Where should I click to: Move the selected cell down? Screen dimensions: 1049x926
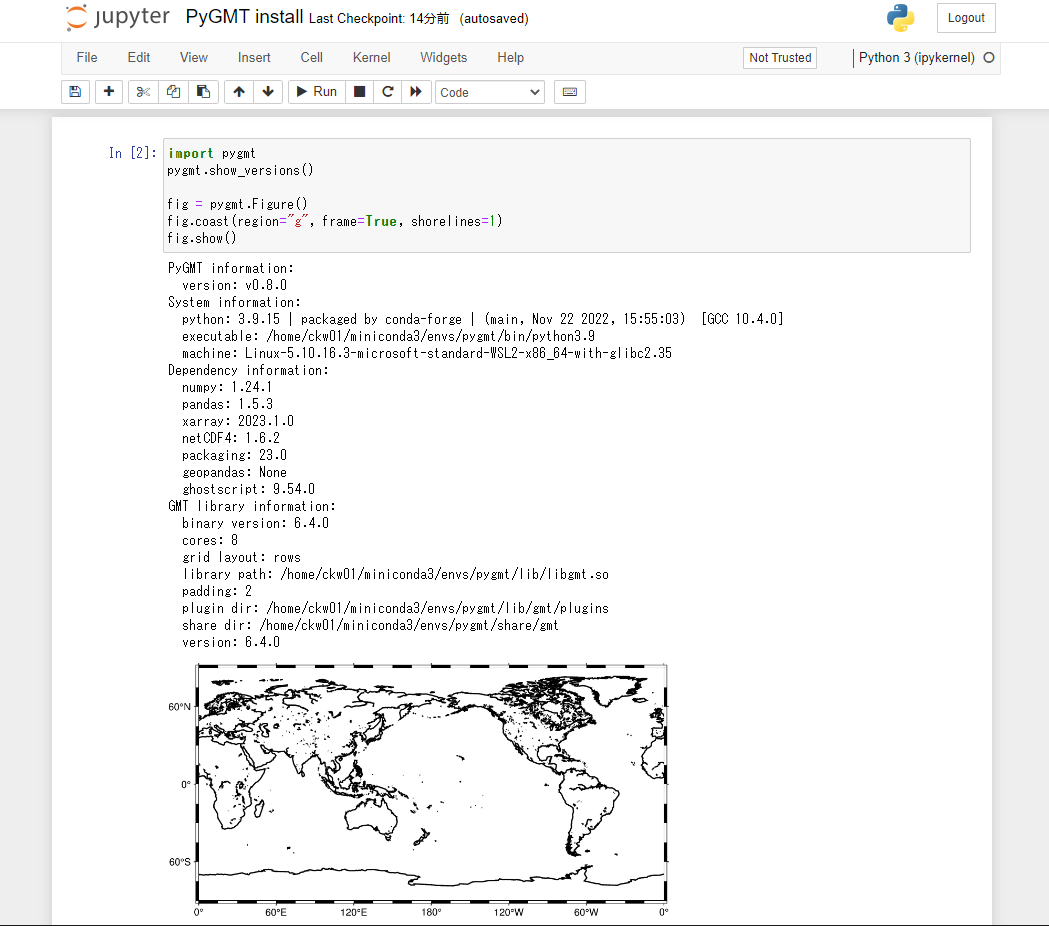(268, 91)
